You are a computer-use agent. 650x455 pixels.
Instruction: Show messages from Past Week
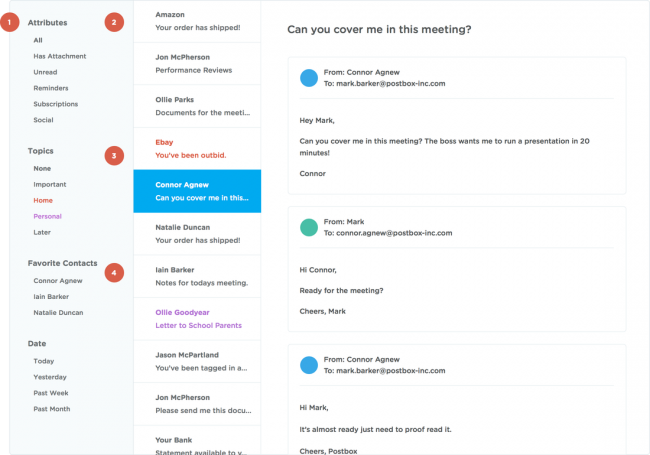tap(52, 393)
